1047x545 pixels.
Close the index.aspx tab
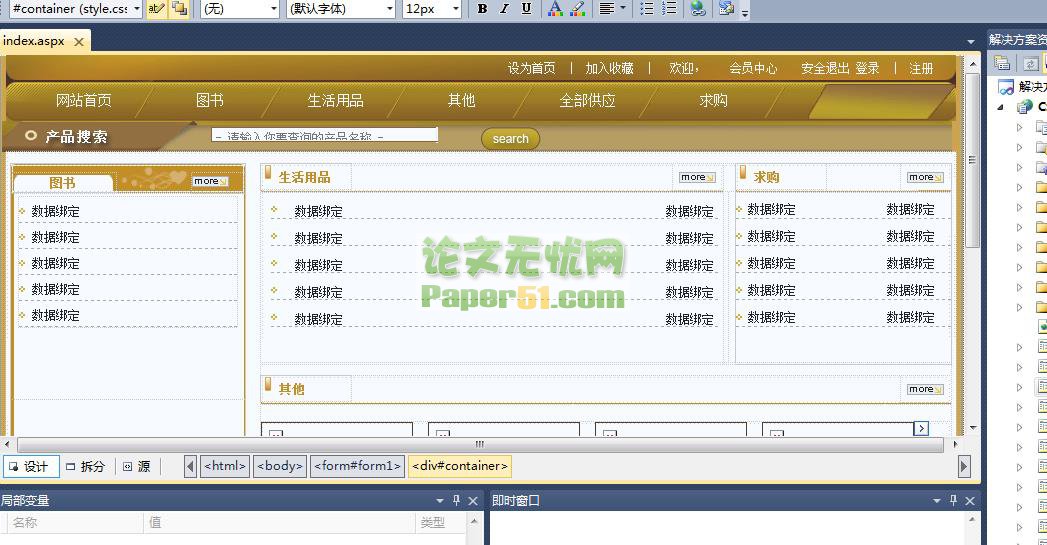click(x=79, y=41)
